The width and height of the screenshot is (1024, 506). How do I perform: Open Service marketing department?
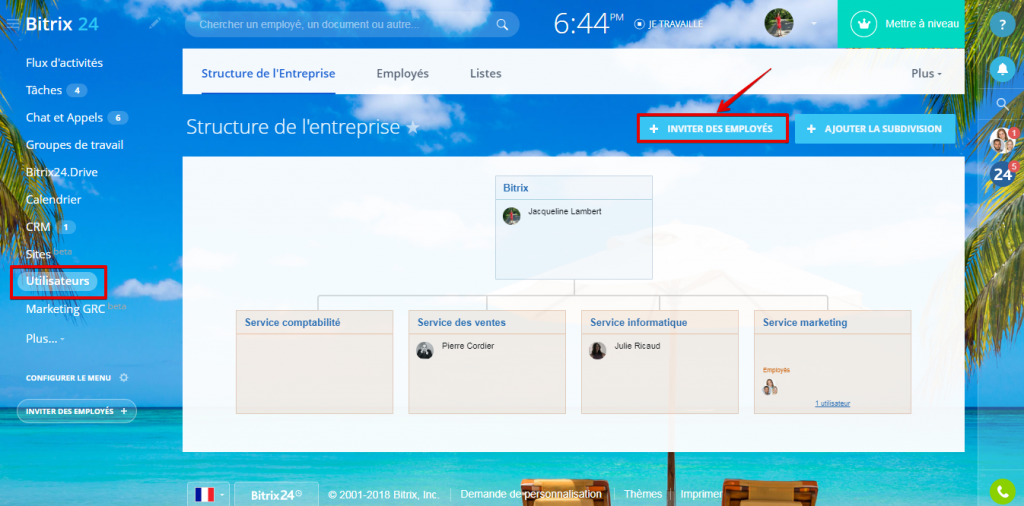click(805, 323)
